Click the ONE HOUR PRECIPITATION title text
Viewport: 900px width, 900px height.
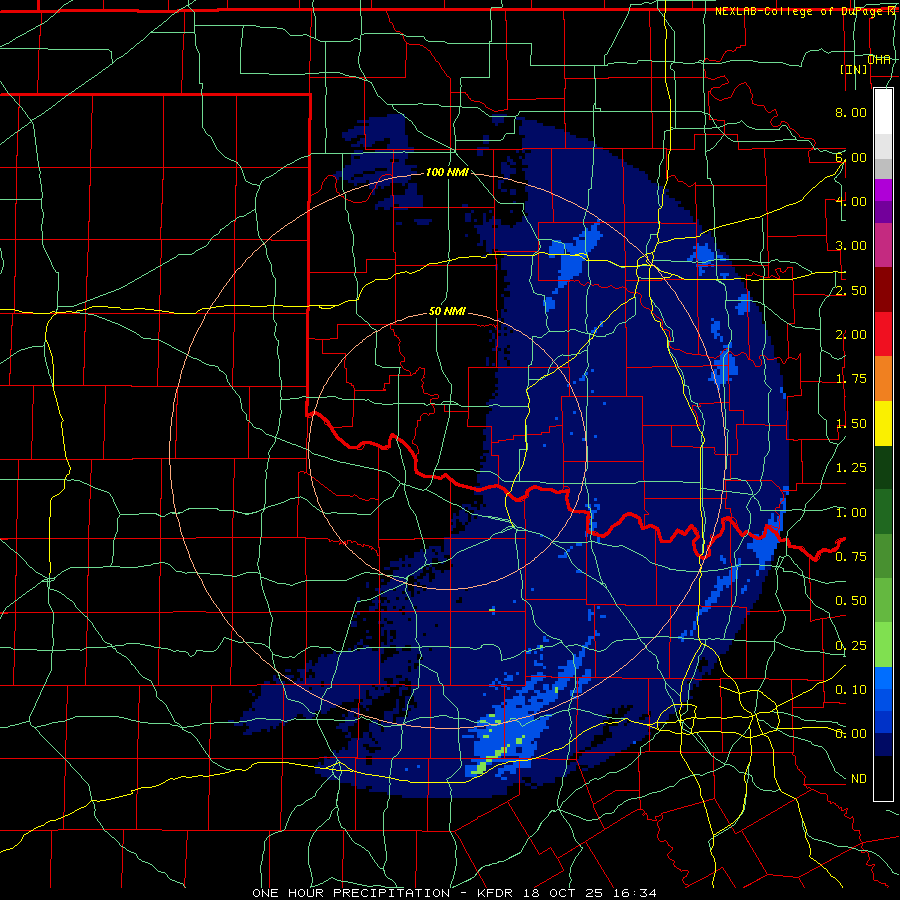point(351,893)
